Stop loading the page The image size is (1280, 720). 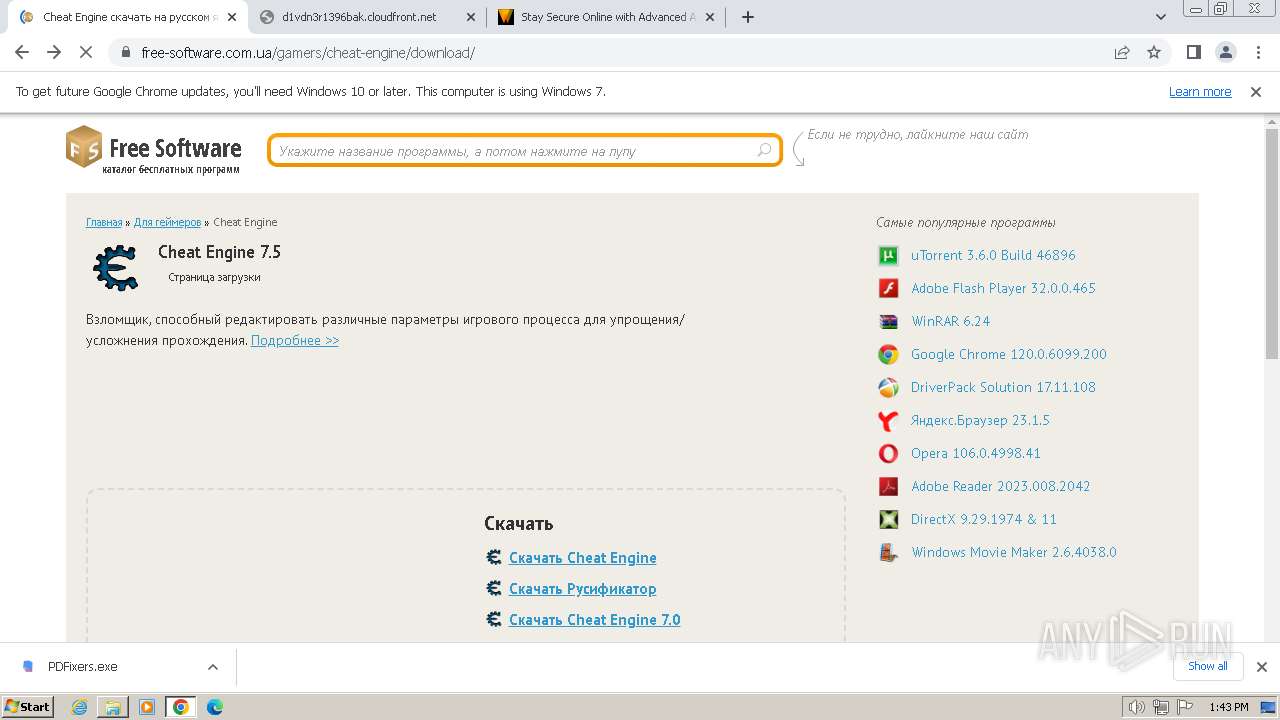[86, 52]
